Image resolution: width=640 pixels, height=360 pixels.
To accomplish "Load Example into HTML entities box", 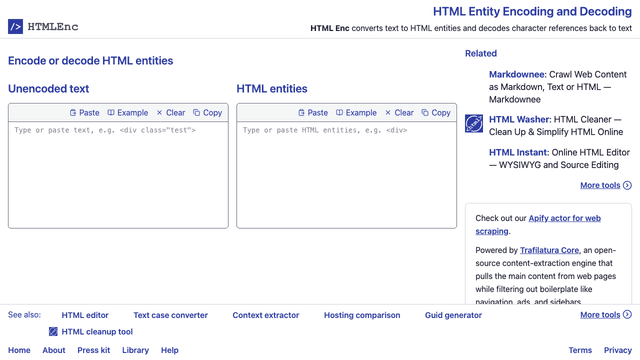I will (x=361, y=113).
